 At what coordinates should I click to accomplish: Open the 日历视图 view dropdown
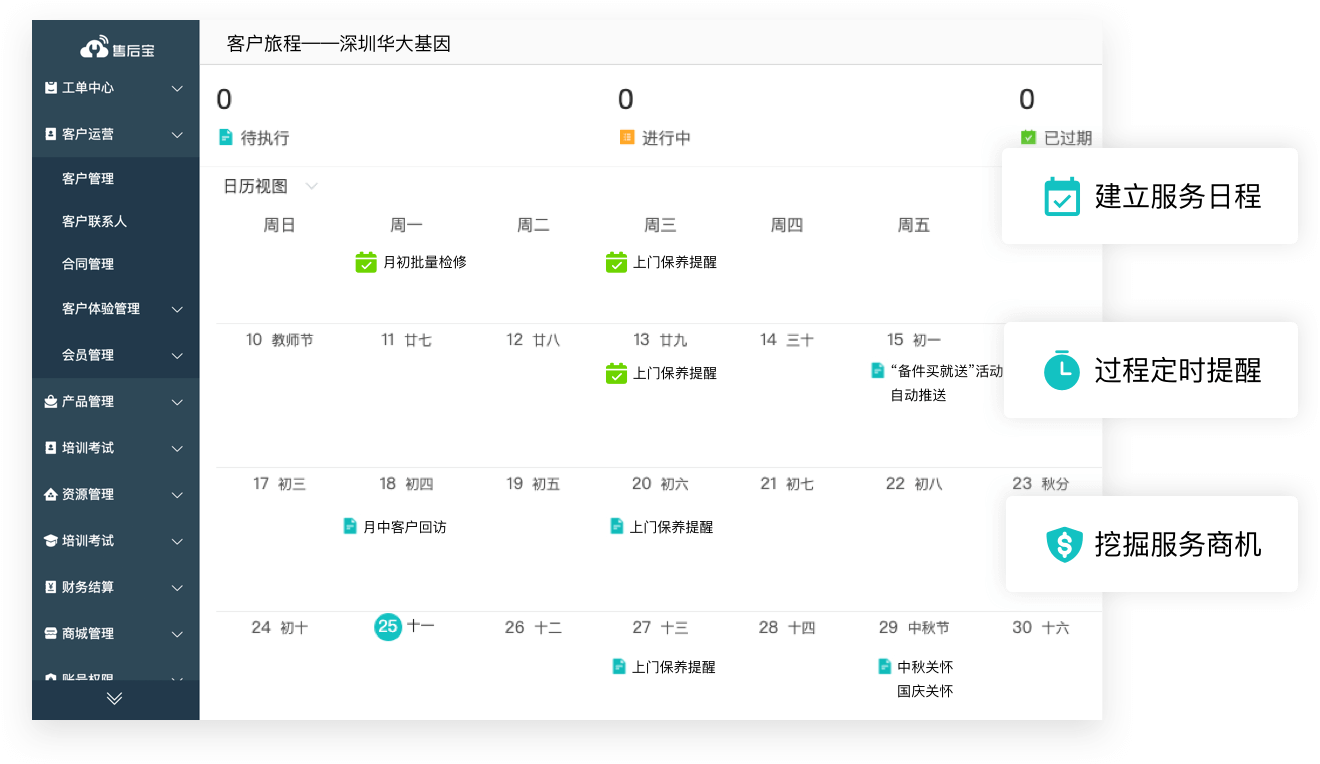[310, 186]
